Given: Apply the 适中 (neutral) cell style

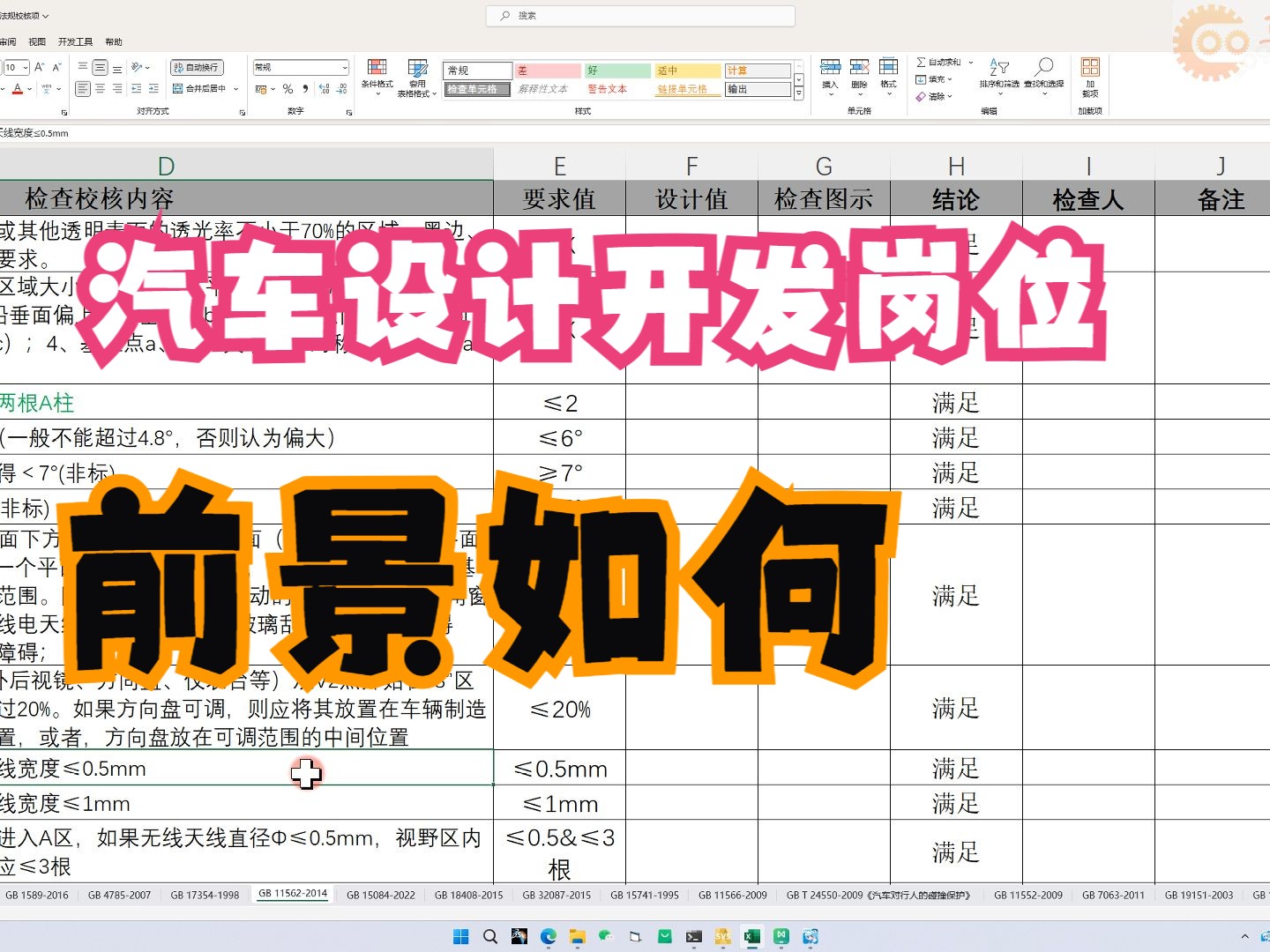Looking at the screenshot, I should click(687, 71).
